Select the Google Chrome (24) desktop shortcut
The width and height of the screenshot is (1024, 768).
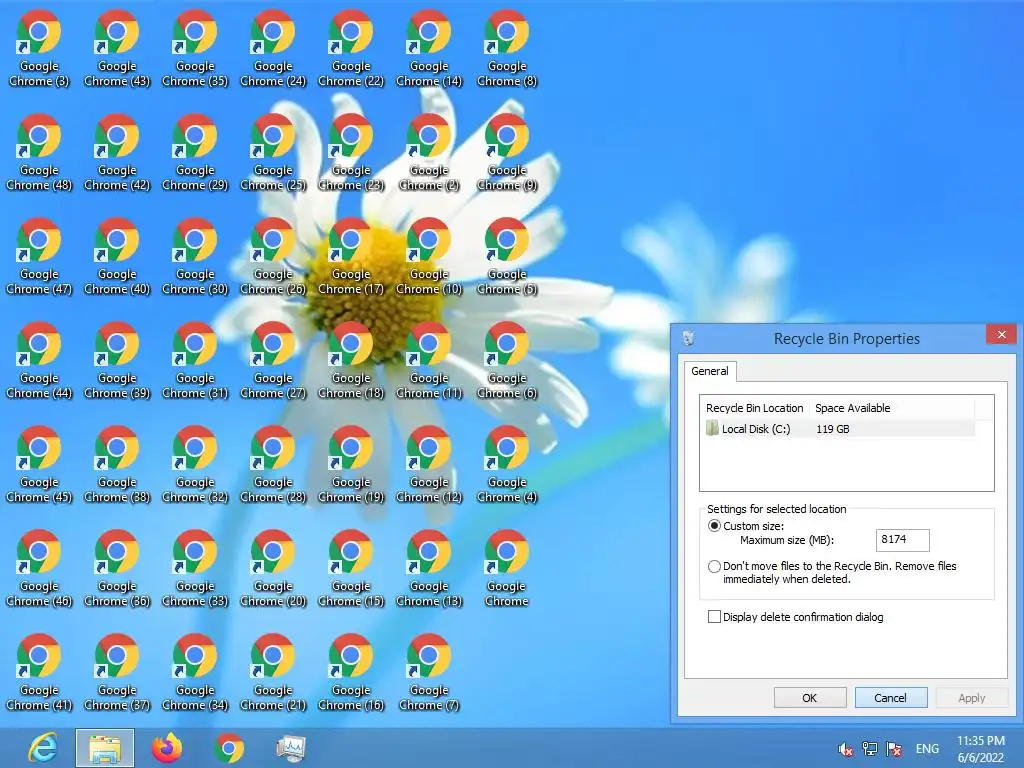[273, 49]
